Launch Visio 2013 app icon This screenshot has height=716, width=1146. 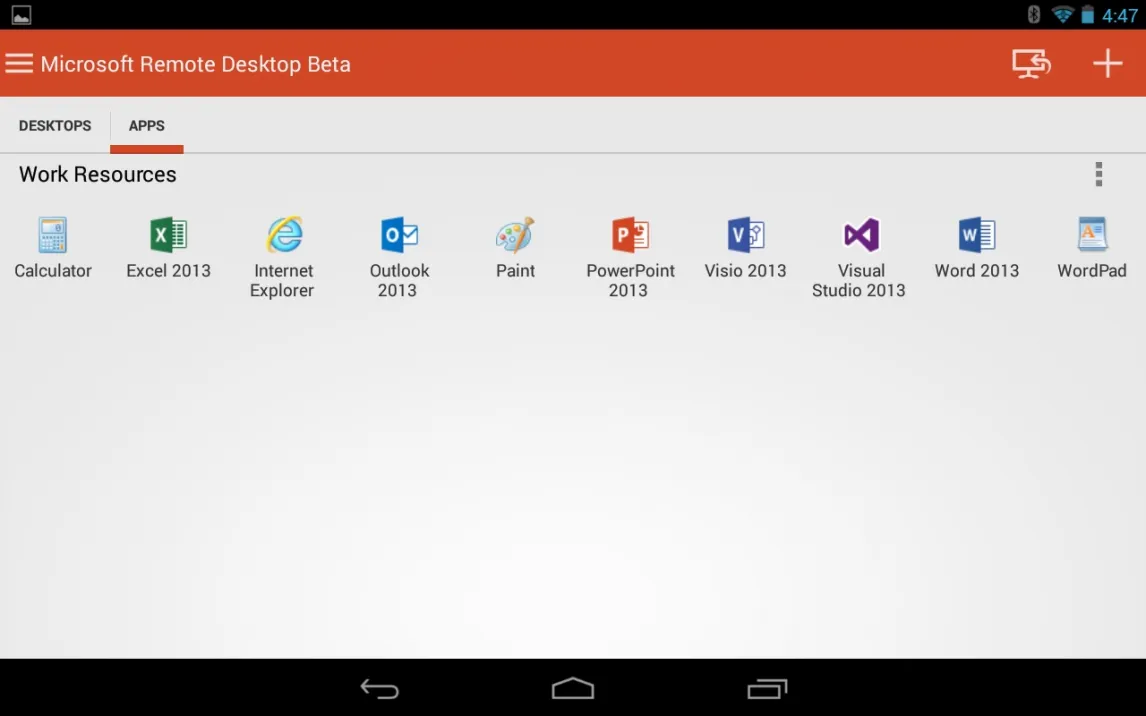pyautogui.click(x=745, y=236)
